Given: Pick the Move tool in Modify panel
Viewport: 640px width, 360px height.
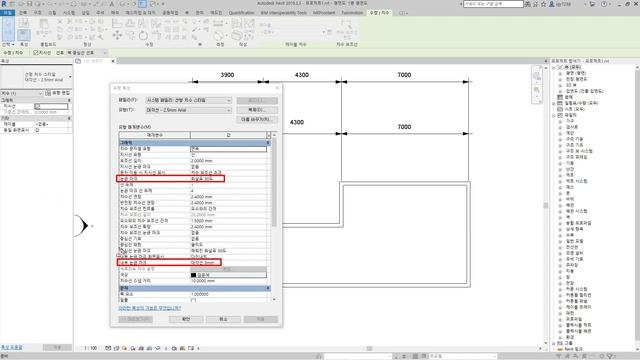Looking at the screenshot, I should tap(117, 36).
